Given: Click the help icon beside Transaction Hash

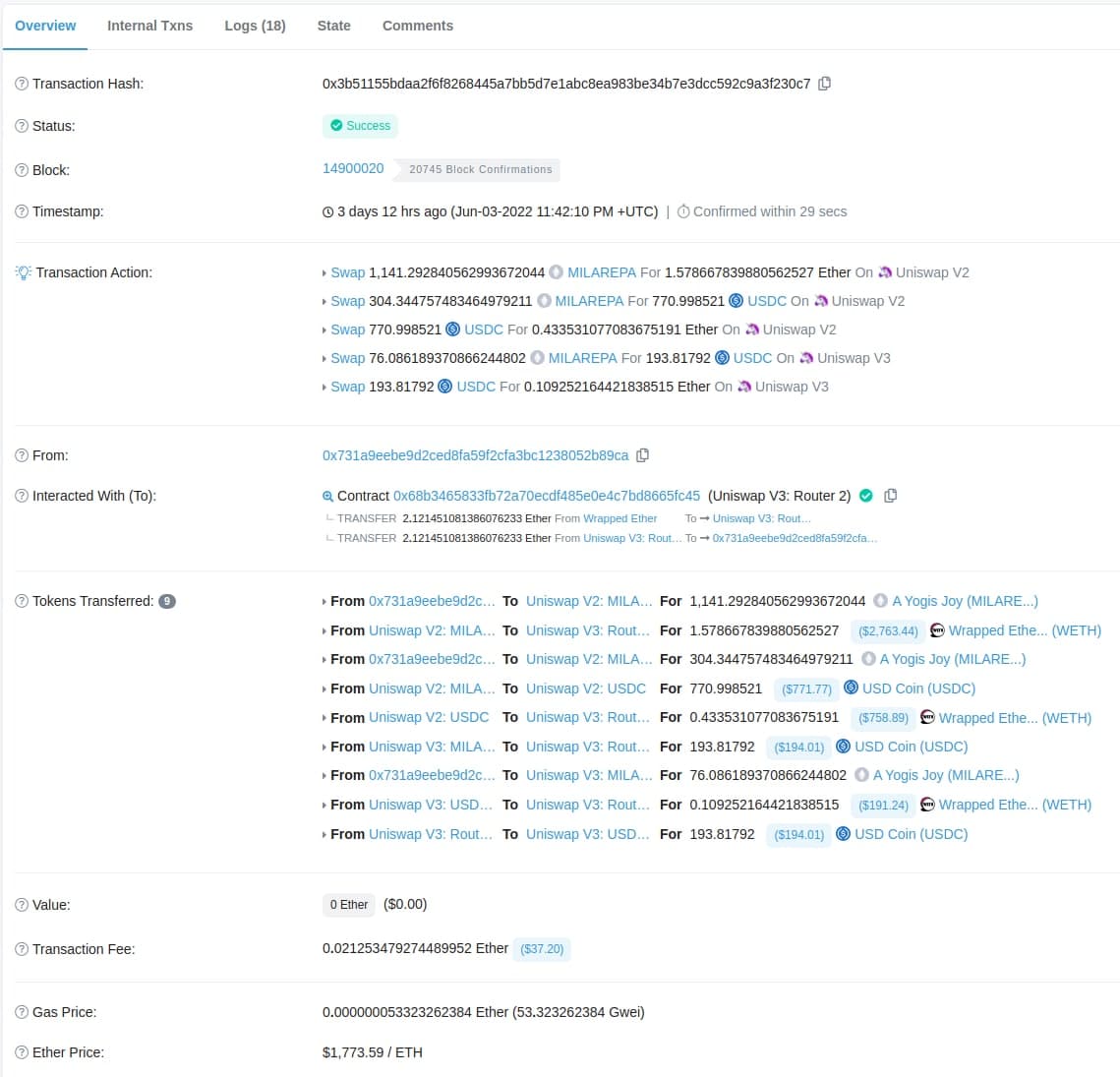Looking at the screenshot, I should [x=22, y=84].
